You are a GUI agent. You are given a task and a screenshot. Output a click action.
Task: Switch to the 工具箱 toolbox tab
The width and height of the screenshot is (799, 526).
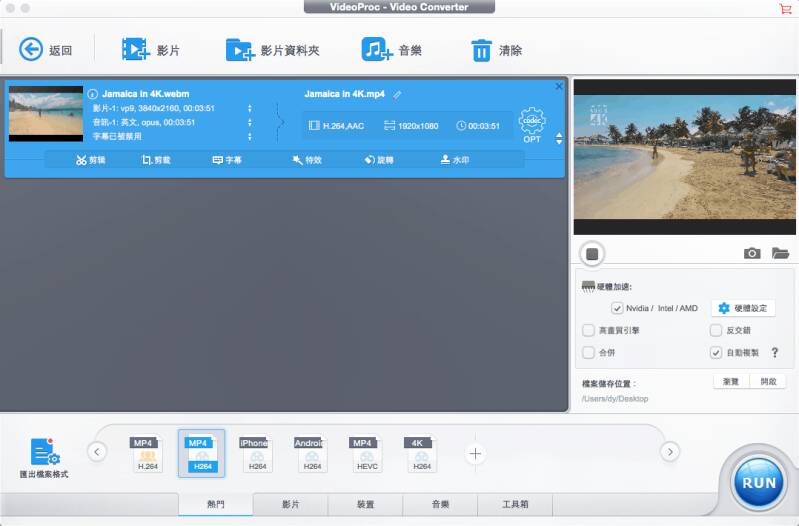pos(515,504)
